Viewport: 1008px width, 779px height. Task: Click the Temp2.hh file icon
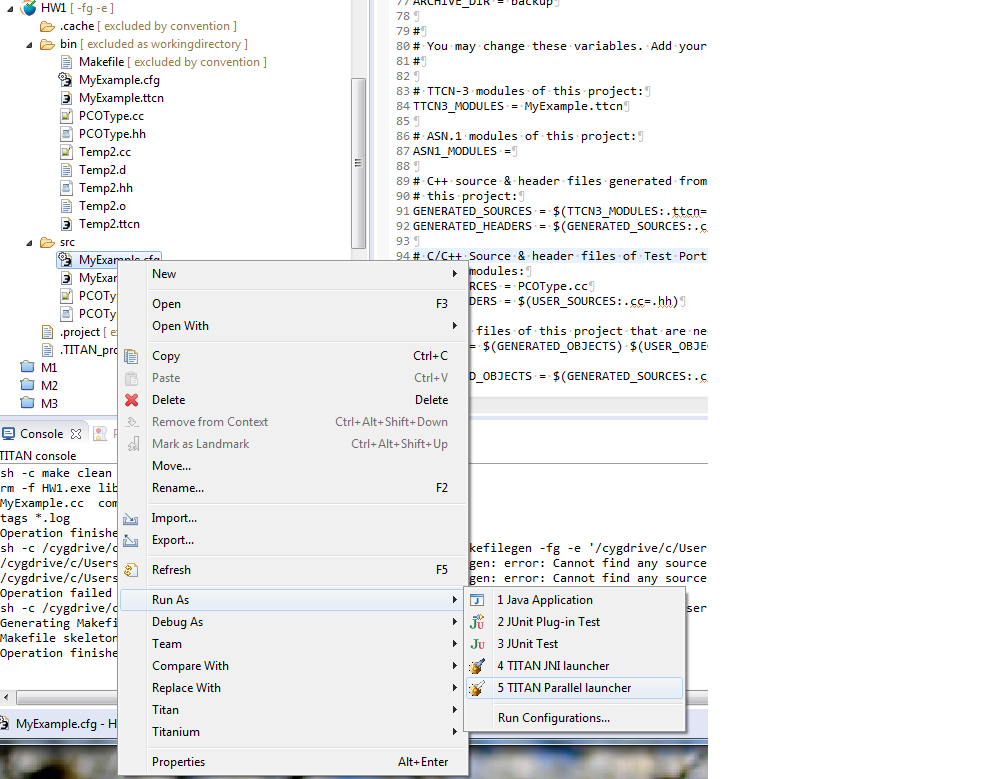pyautogui.click(x=66, y=188)
